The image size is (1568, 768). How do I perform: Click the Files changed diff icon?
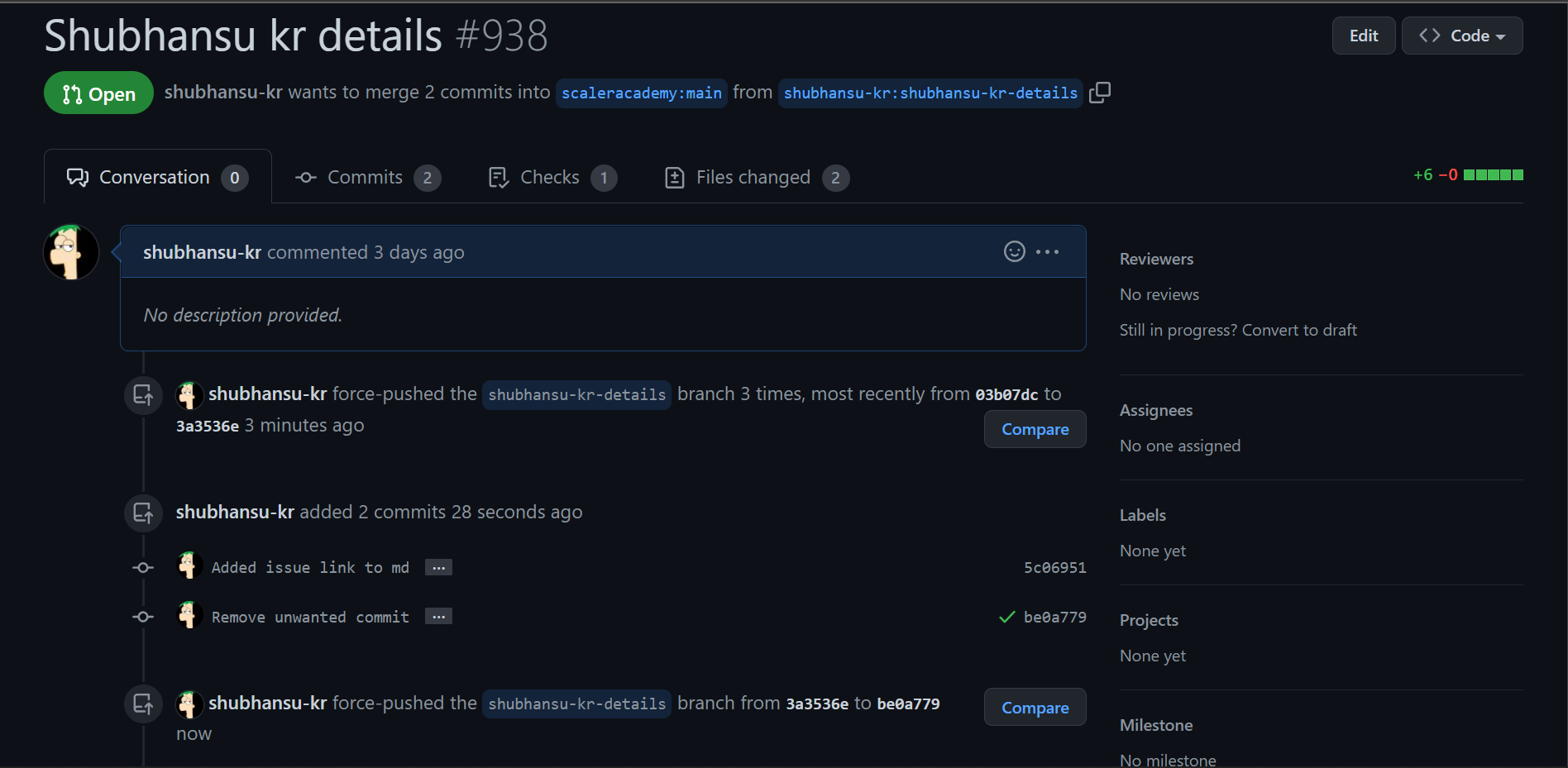tap(674, 177)
